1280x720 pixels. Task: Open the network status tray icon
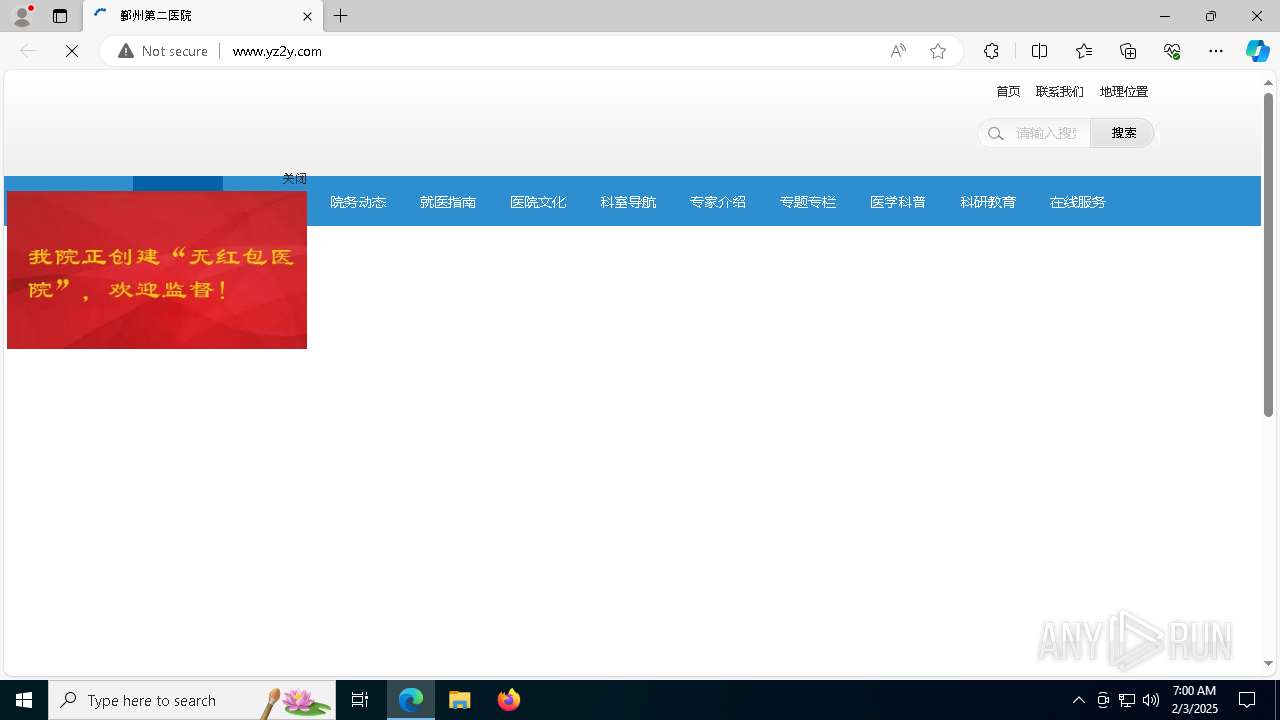(1127, 700)
